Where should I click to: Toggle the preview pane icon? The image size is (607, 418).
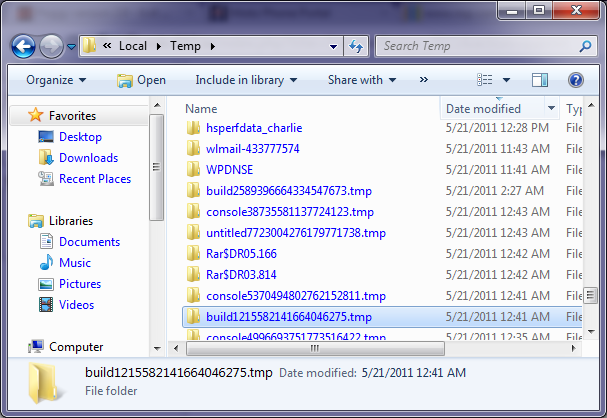point(541,80)
